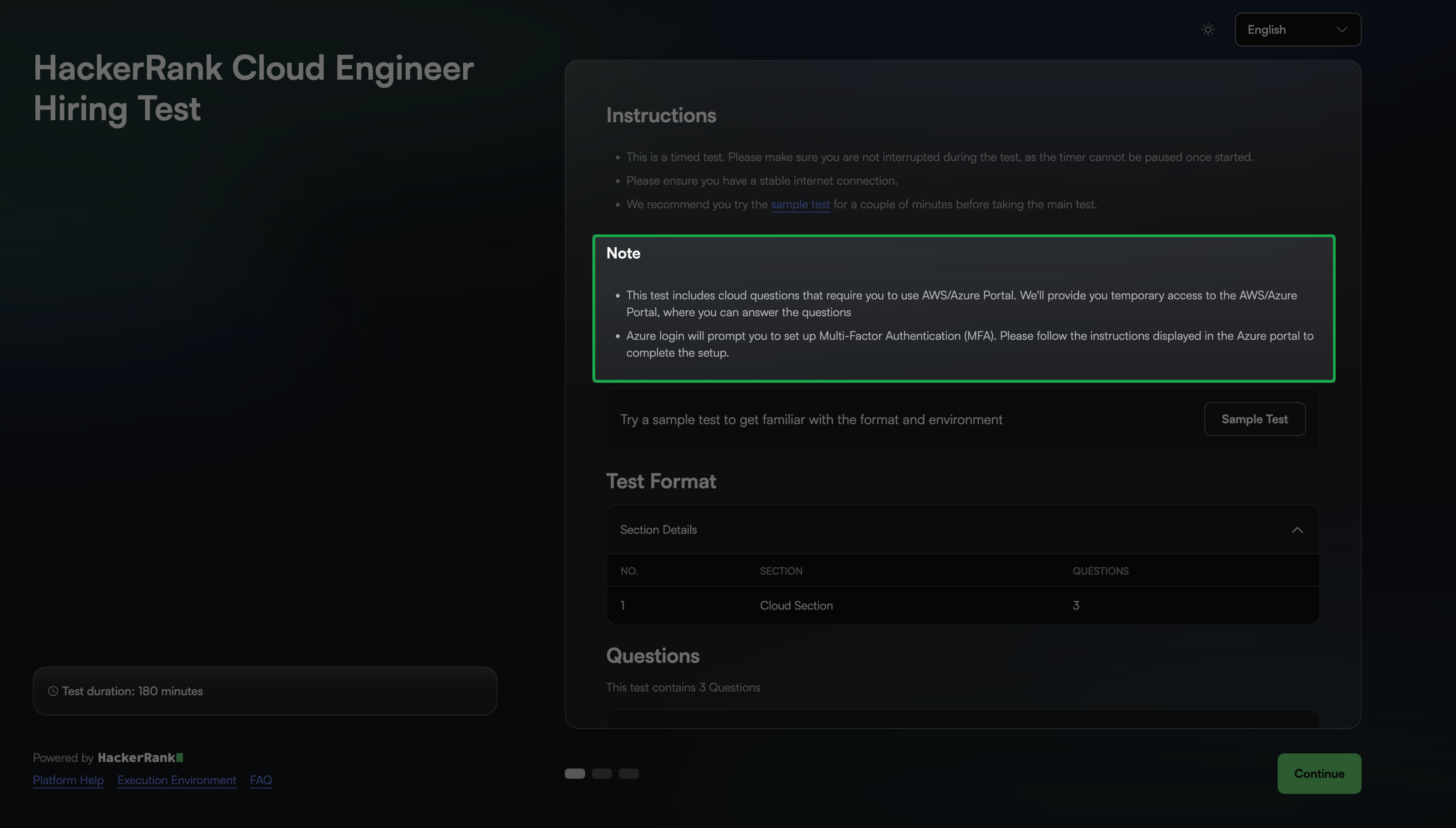Open the English language dropdown

pos(1297,30)
